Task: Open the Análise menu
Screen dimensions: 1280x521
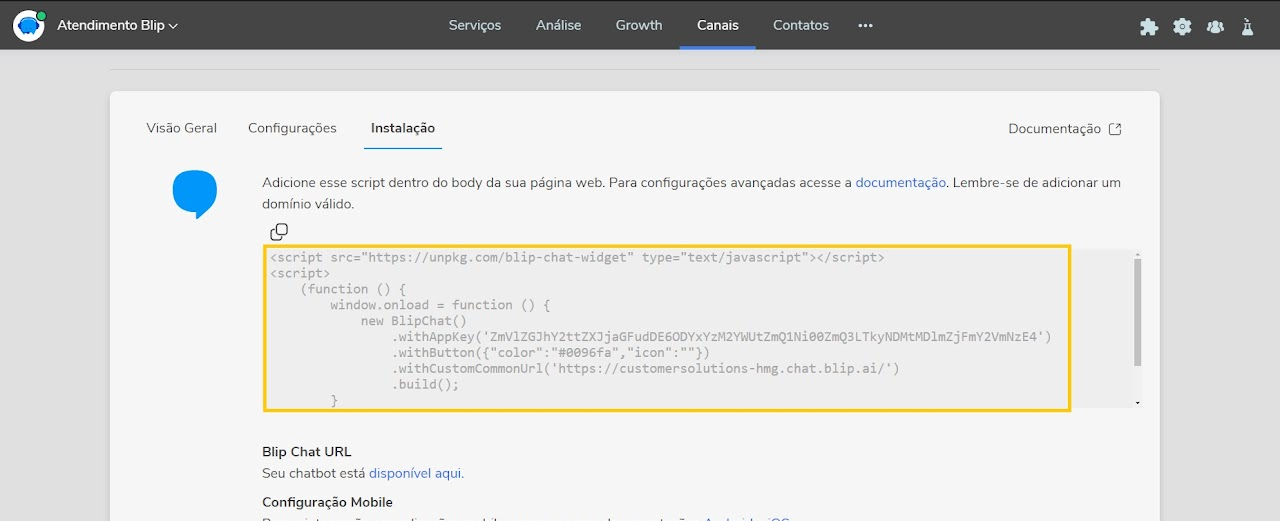Action: pos(558,25)
